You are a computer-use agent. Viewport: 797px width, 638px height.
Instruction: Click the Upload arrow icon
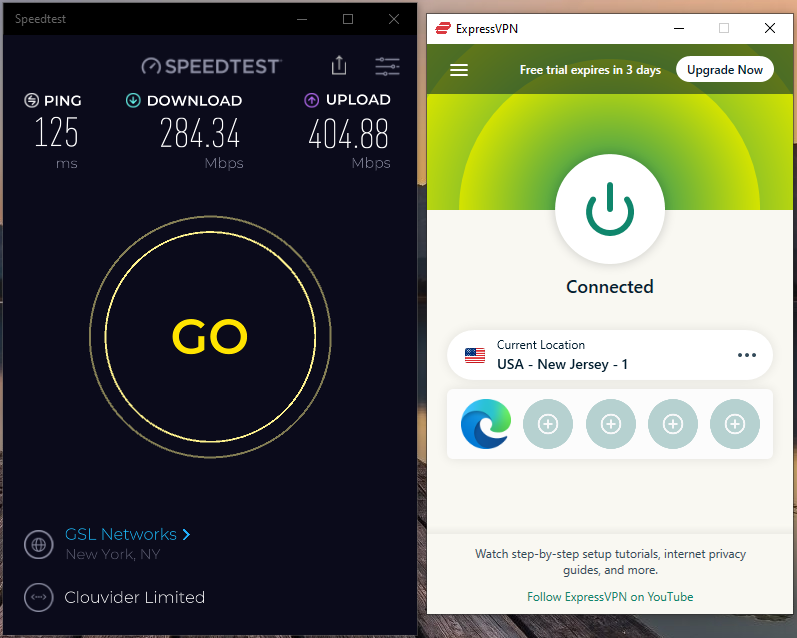pyautogui.click(x=312, y=100)
